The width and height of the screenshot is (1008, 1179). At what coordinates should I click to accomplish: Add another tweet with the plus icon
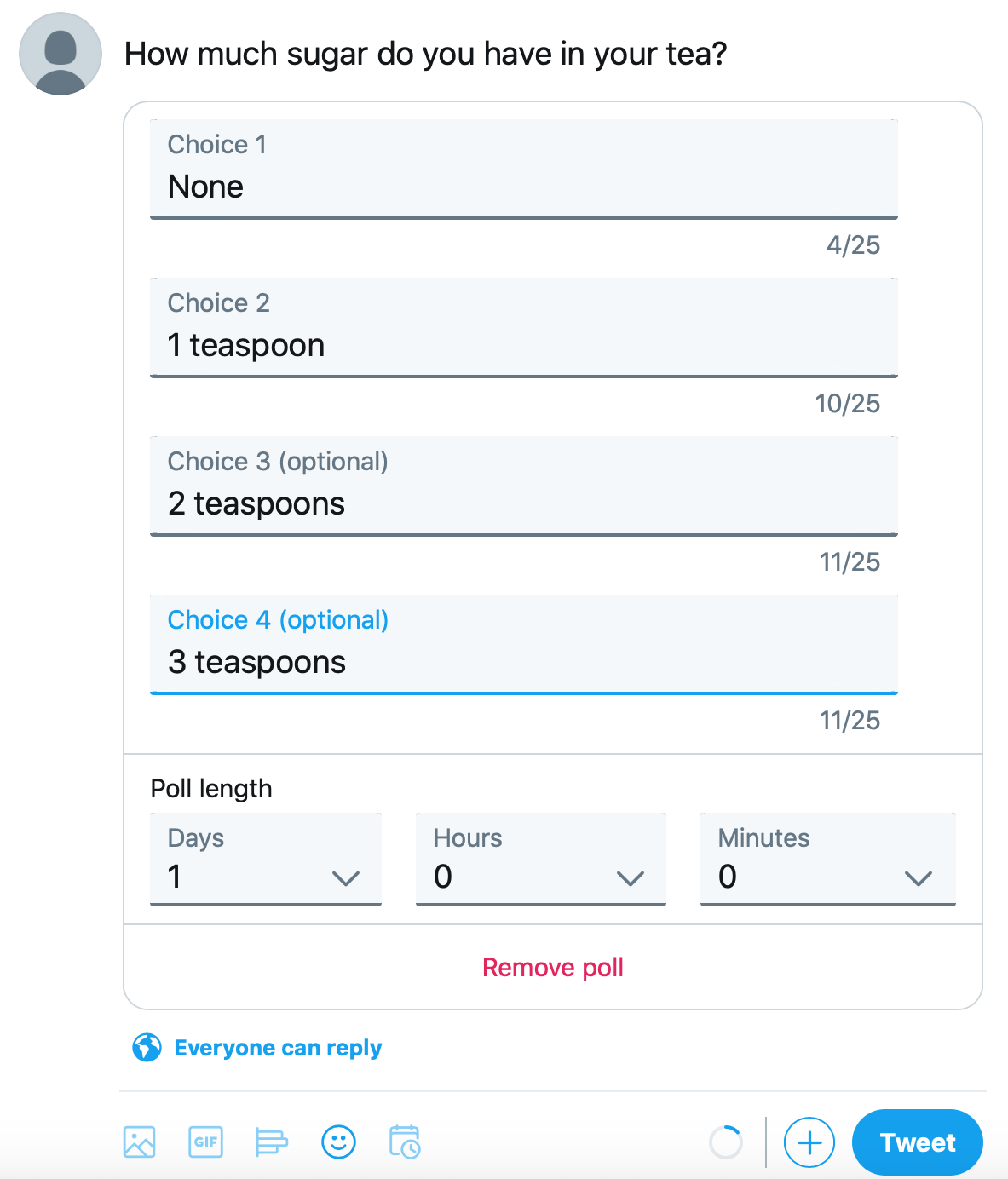tap(809, 1142)
